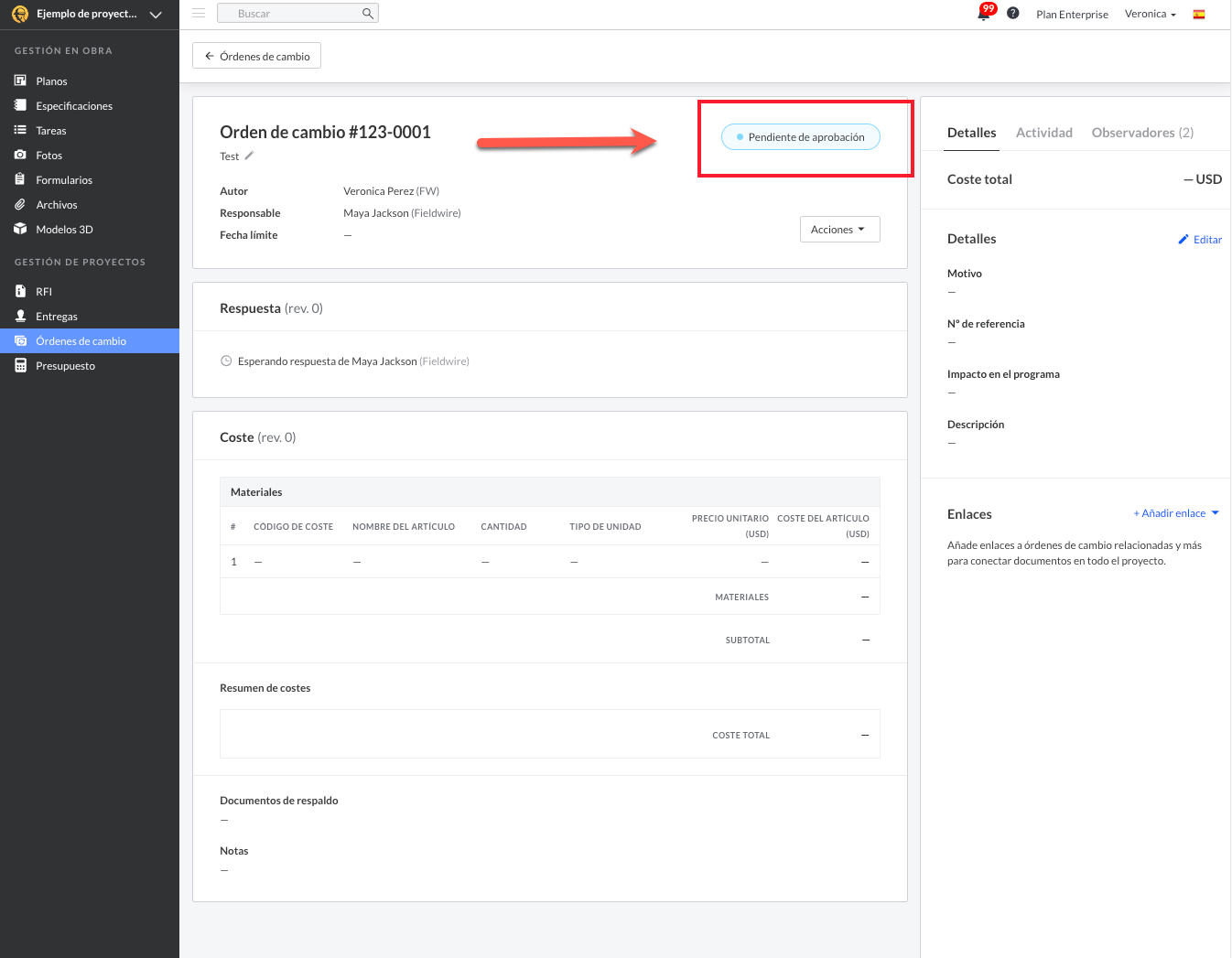The width and height of the screenshot is (1232, 958).
Task: Switch to the Observadores (2) tab
Action: point(1142,133)
